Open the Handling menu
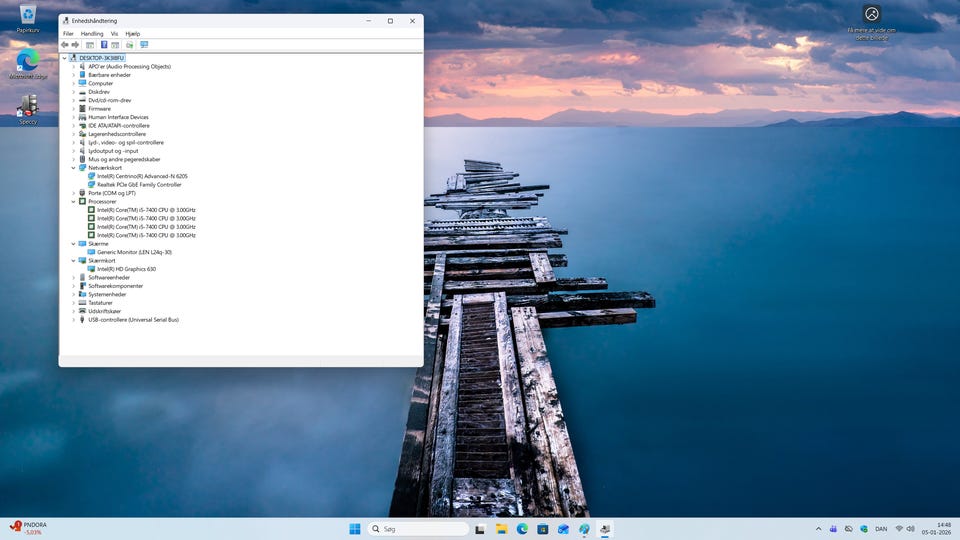960x540 pixels. click(x=92, y=34)
